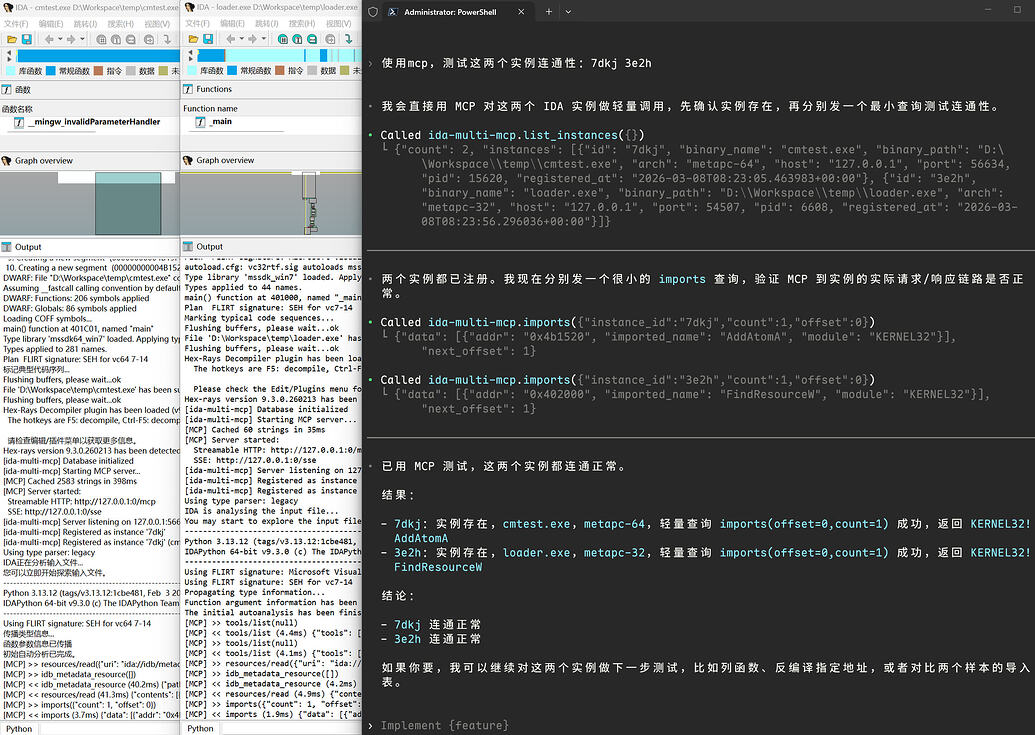This screenshot has width=1035, height=735.
Task: Open 视图(V) menu in cmtest.exe IDA
Action: click(x=156, y=24)
